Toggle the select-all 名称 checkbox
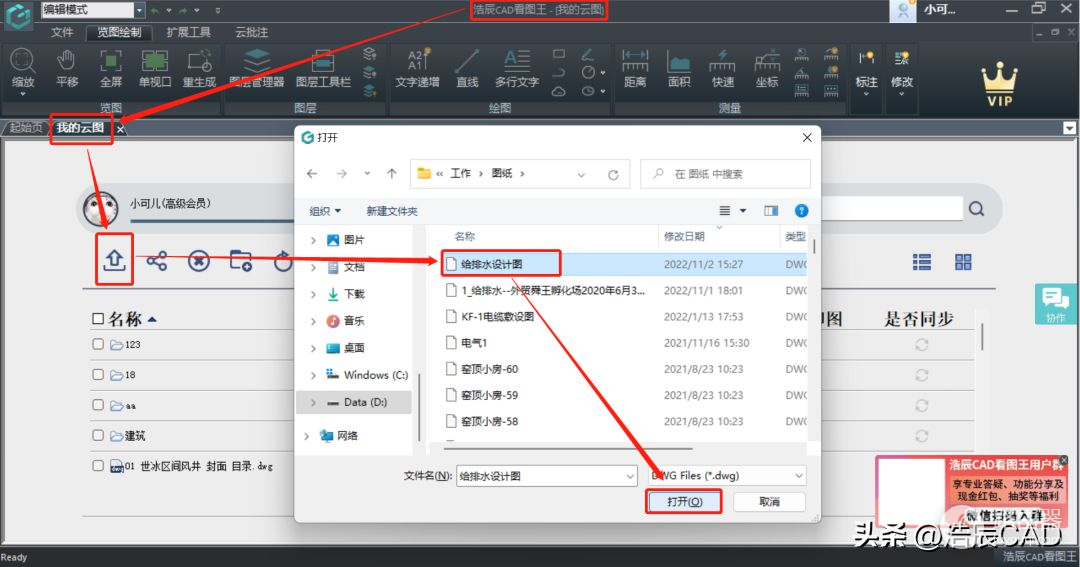Viewport: 1080px width, 567px height. [98, 319]
